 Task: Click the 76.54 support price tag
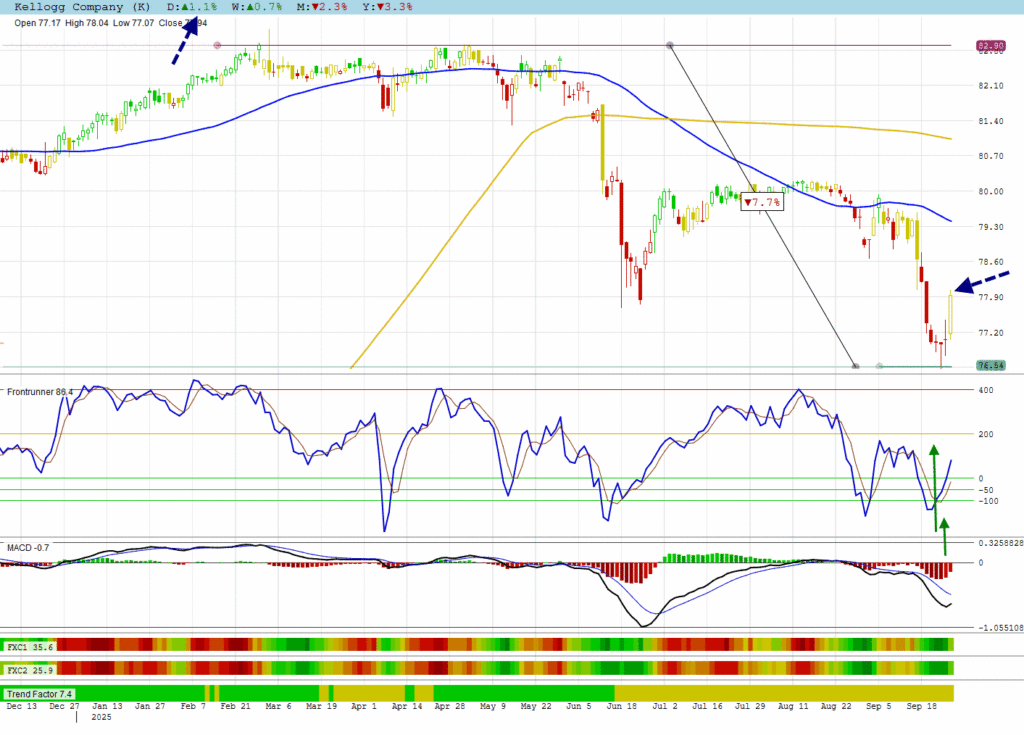[990, 366]
